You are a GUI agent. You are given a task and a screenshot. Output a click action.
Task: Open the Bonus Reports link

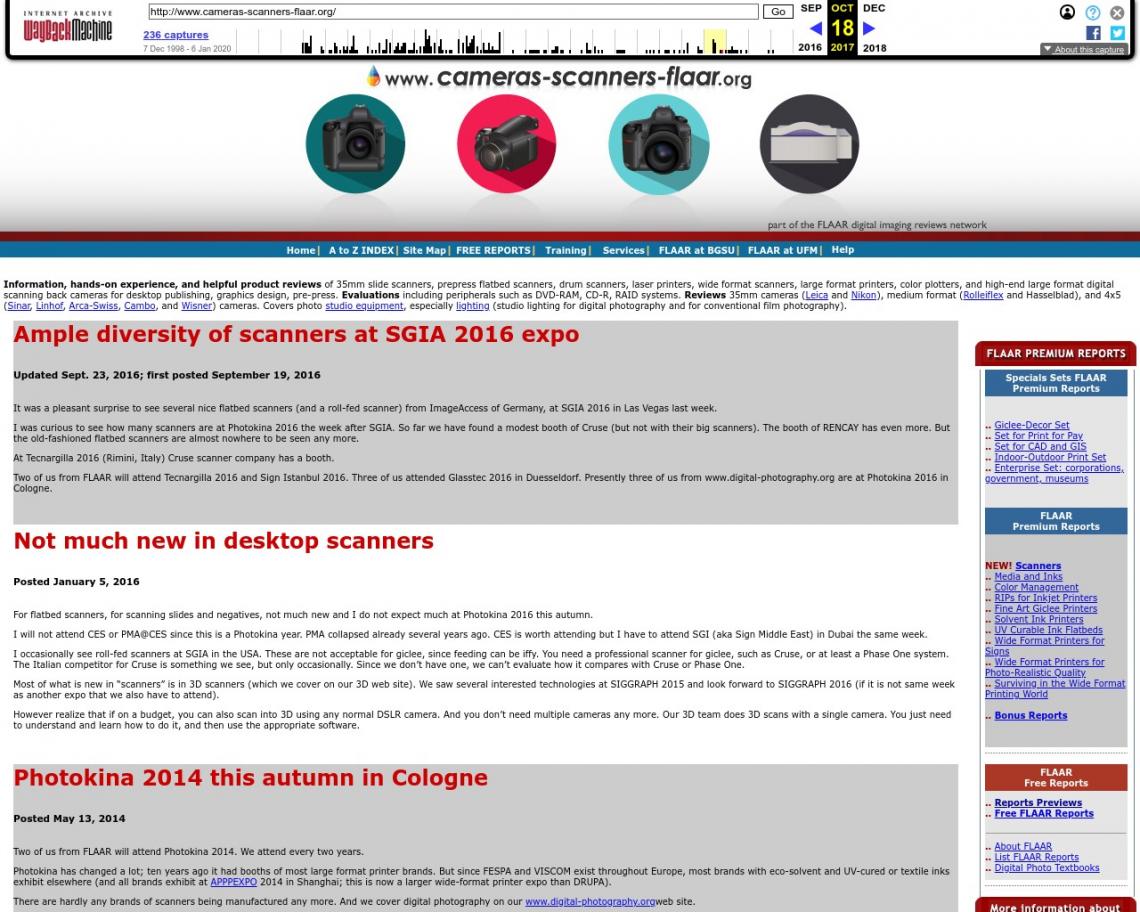(1030, 716)
